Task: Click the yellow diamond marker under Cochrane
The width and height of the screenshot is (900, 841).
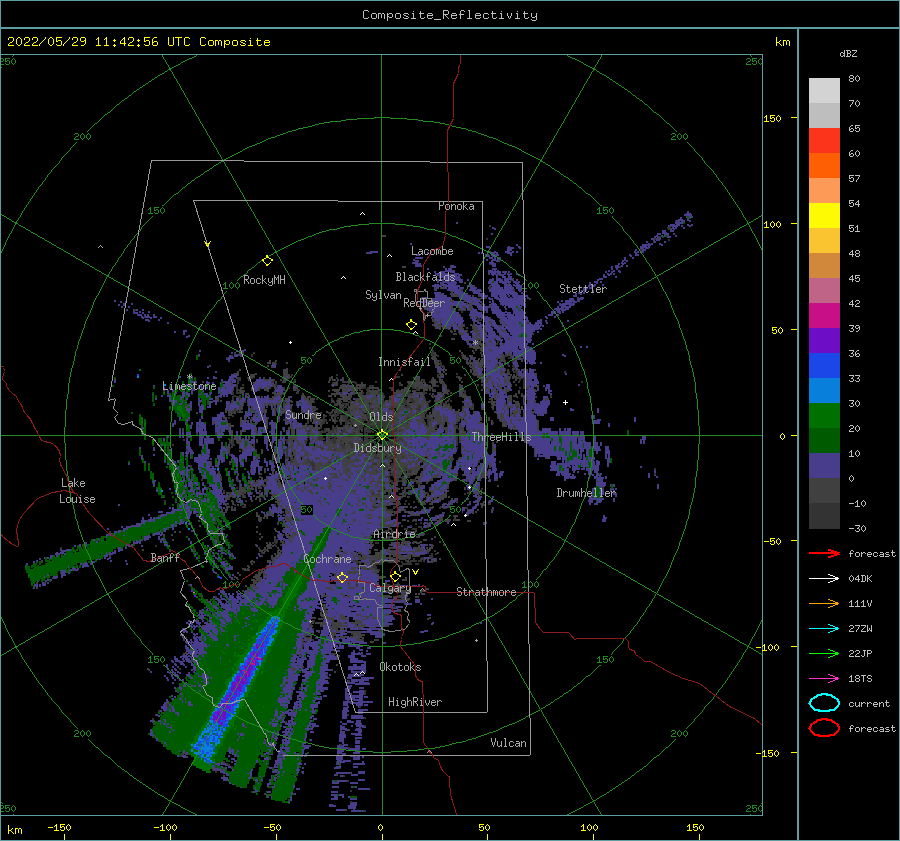Action: pos(342,577)
